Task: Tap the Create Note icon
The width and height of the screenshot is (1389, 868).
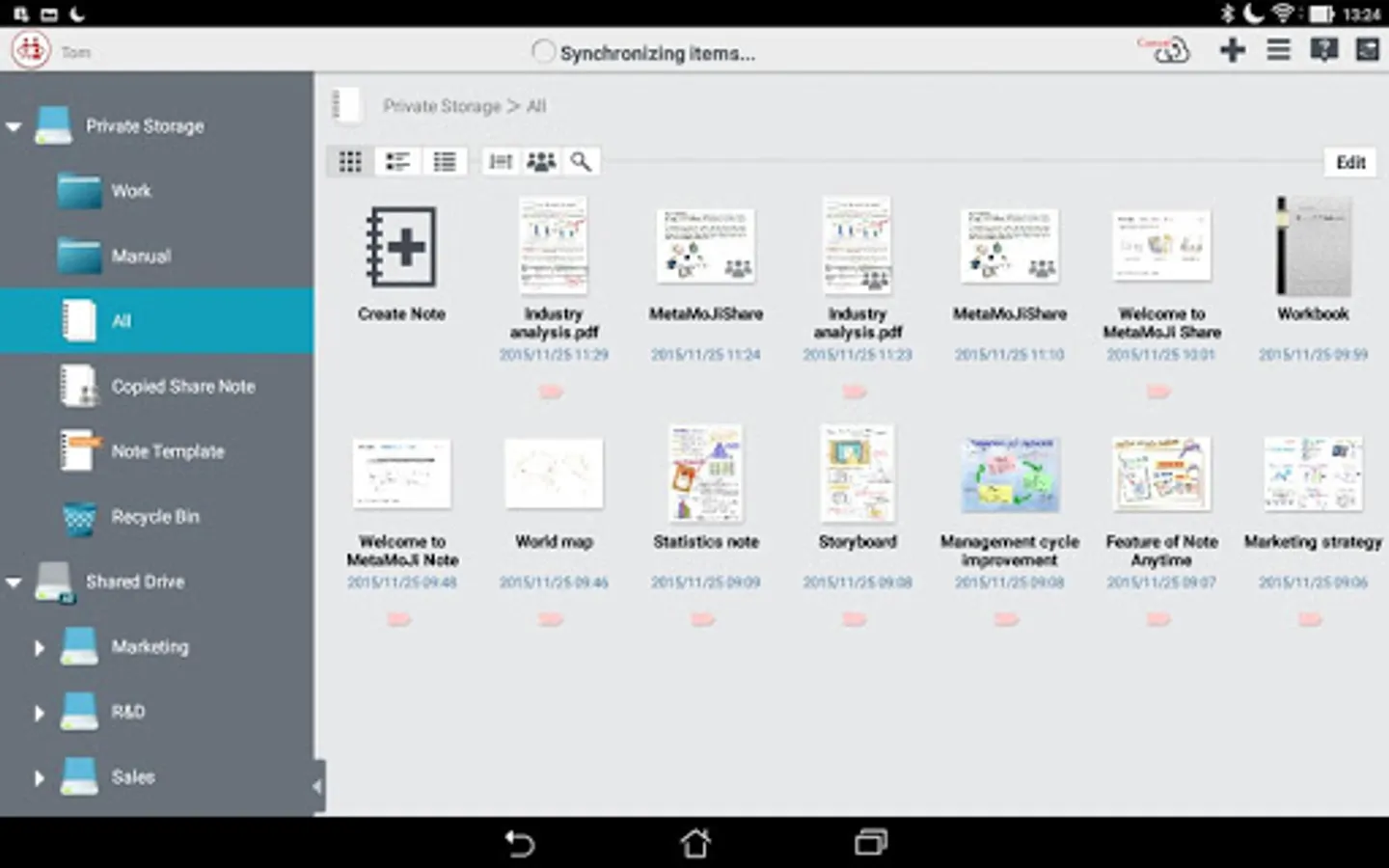Action: (x=401, y=247)
